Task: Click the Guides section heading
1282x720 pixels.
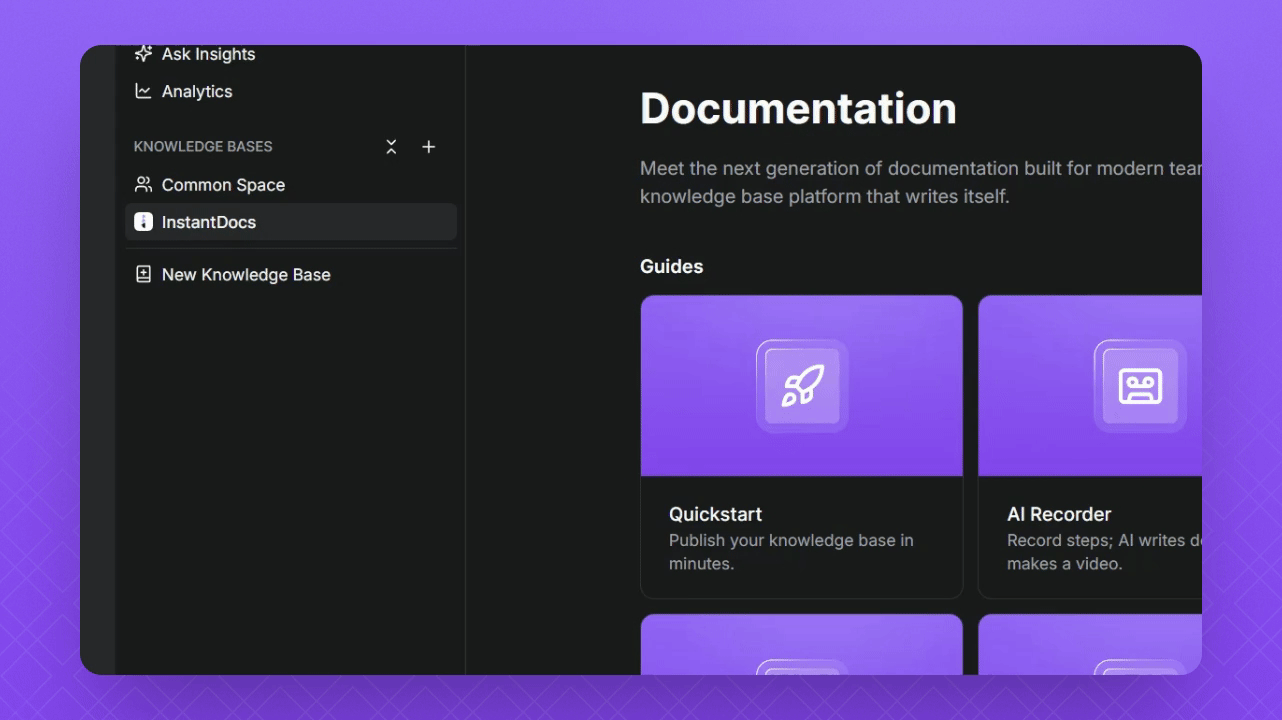Action: [671, 266]
